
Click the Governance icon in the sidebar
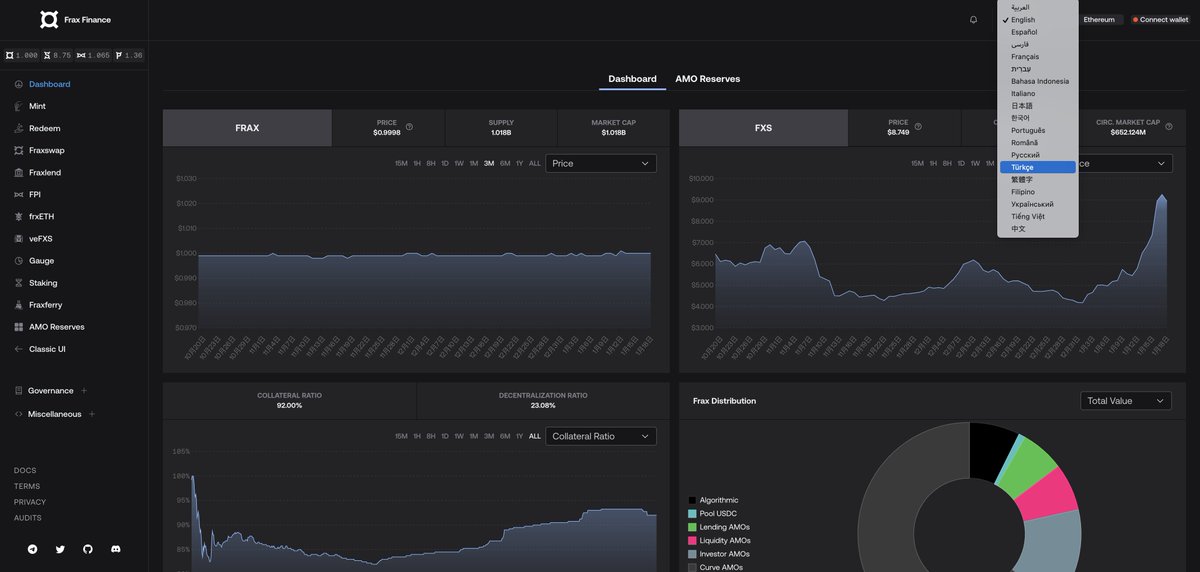click(19, 391)
